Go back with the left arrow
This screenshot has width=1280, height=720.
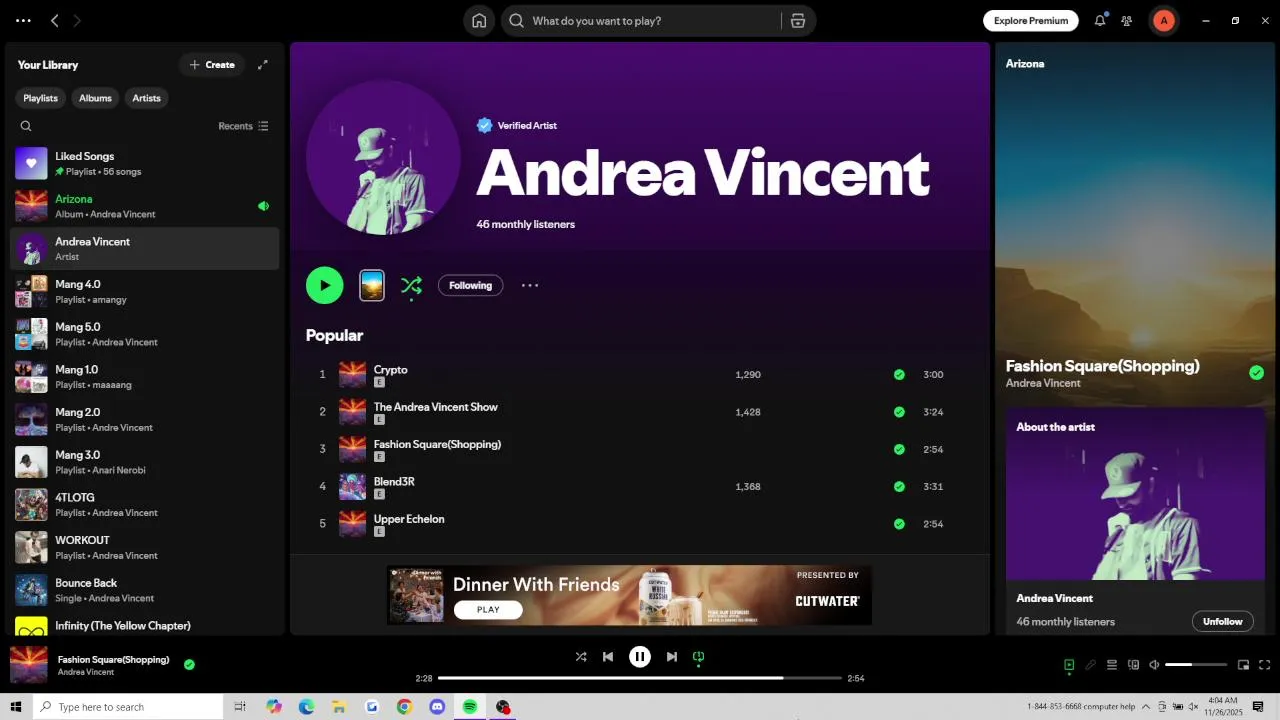coord(55,21)
